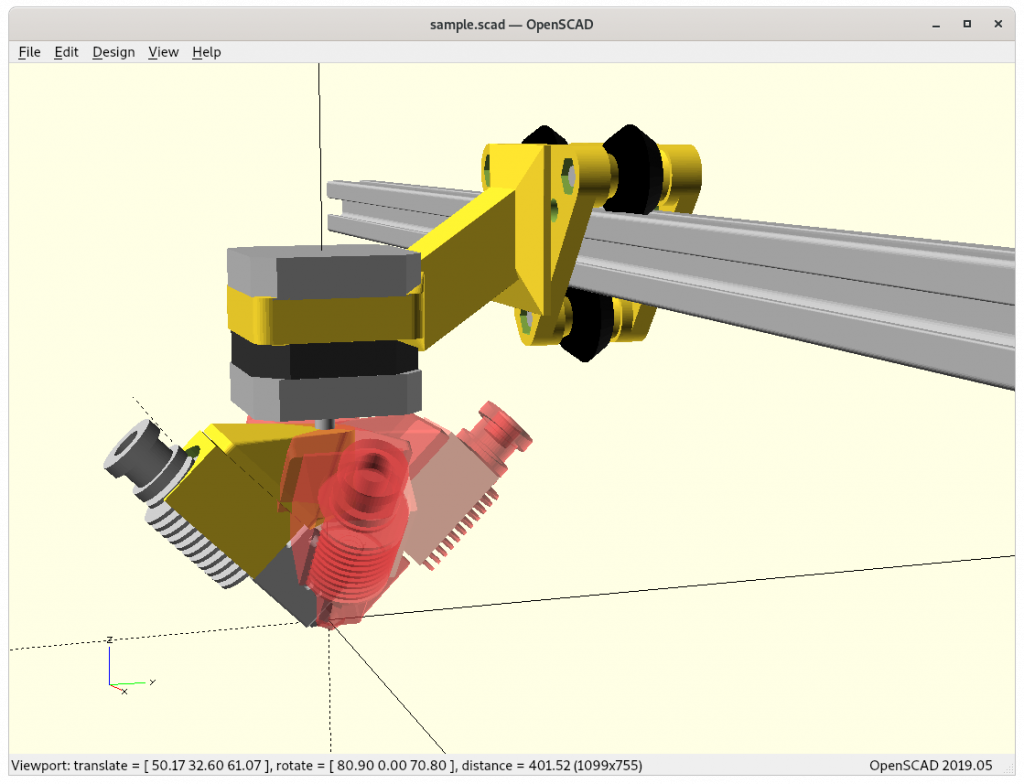Open the View menu
This screenshot has width=1024, height=784.
[x=163, y=52]
